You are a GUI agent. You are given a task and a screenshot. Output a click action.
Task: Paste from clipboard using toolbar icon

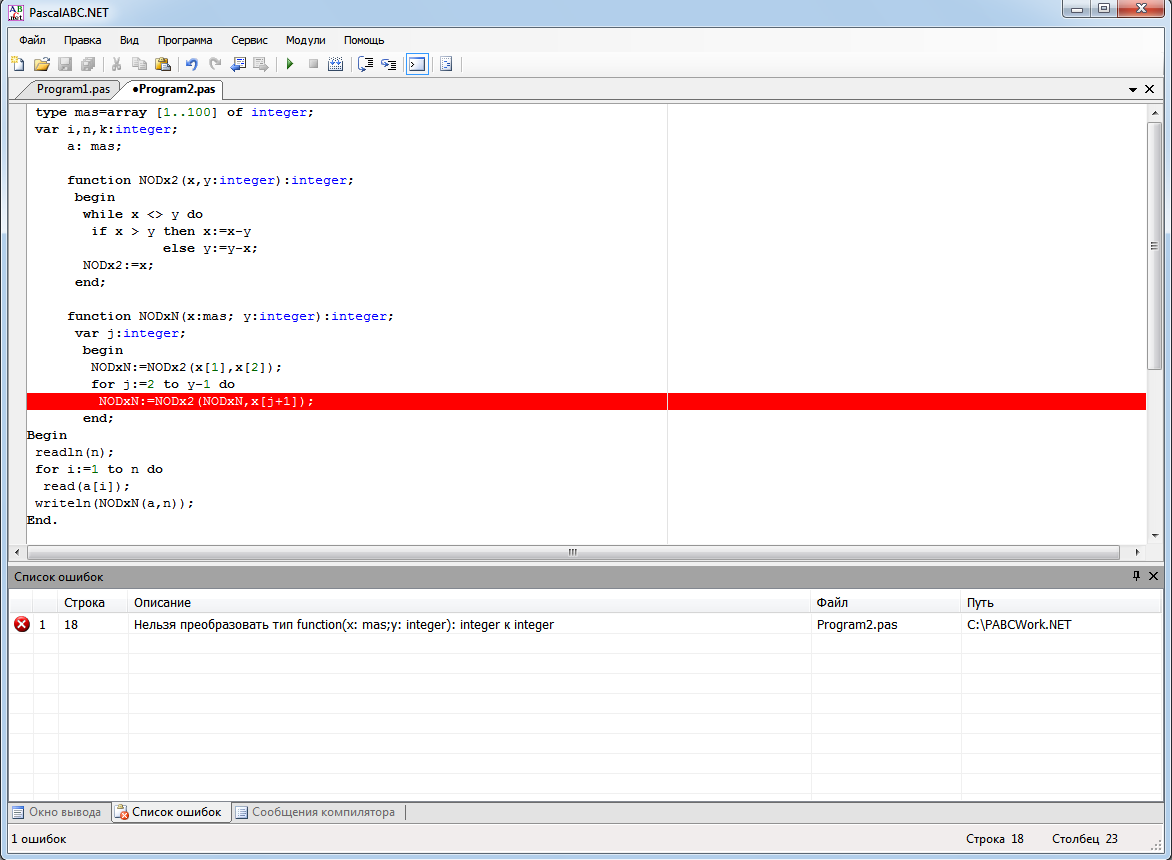pos(163,64)
